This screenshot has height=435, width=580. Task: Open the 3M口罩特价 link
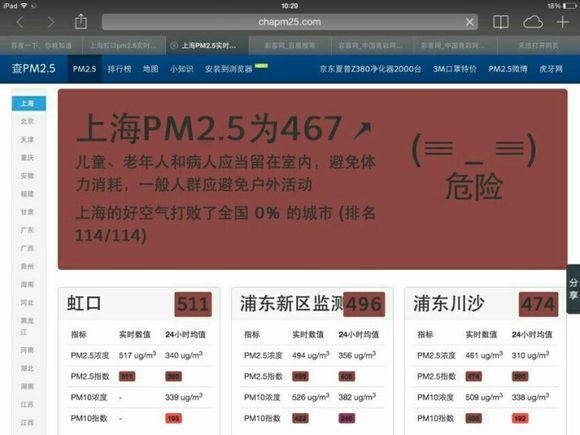(455, 69)
